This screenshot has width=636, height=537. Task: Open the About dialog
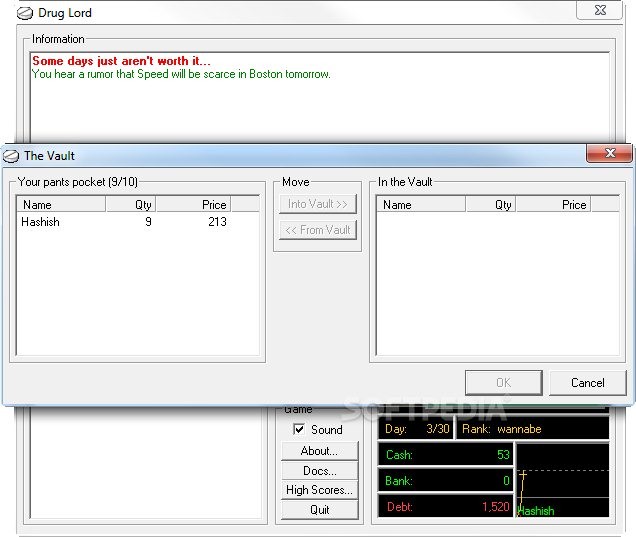coord(319,451)
